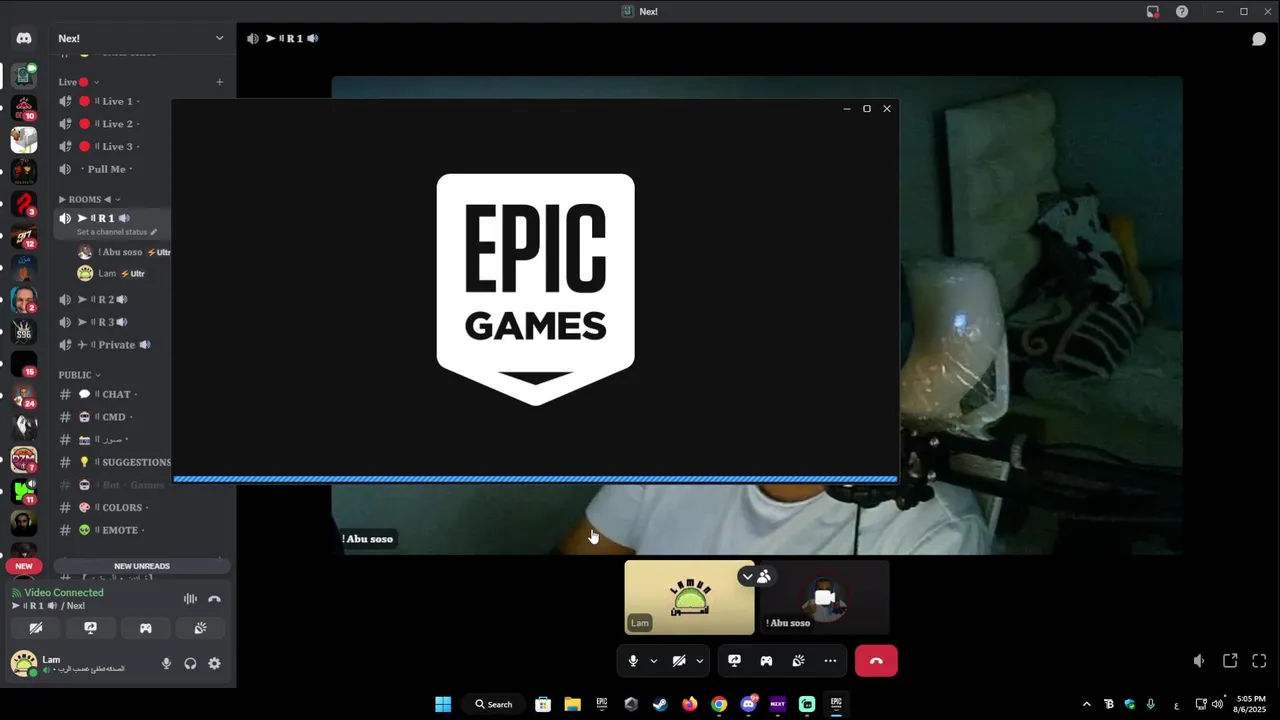Turn on camera in the Video Connected panel
This screenshot has width=1280, height=720.
tap(36, 628)
